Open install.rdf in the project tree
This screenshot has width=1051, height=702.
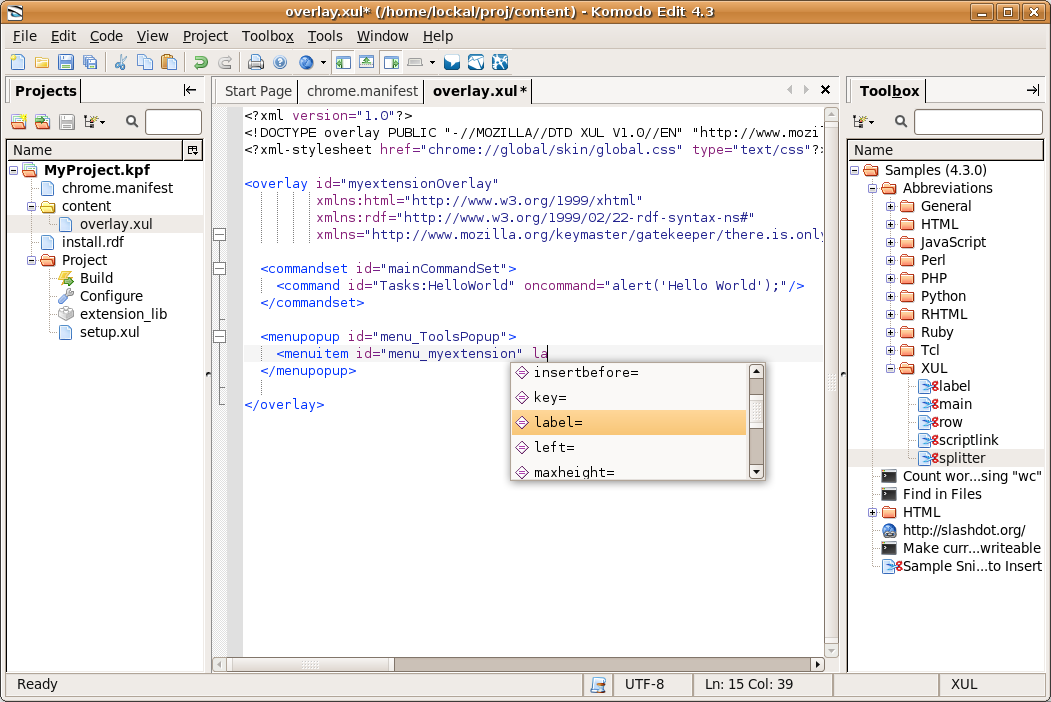pyautogui.click(x=93, y=242)
